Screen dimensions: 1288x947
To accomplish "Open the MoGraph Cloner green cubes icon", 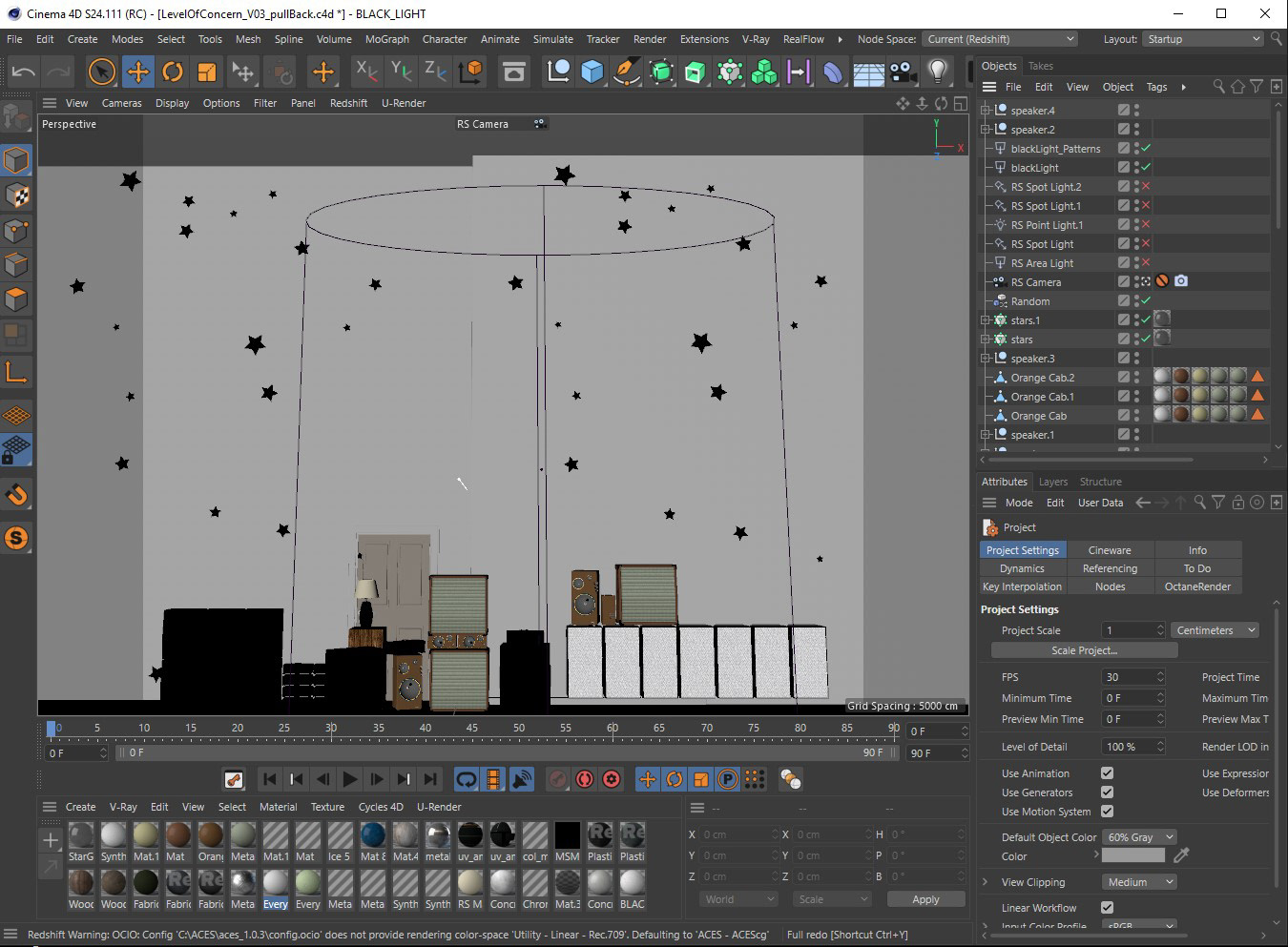I will pos(764,72).
